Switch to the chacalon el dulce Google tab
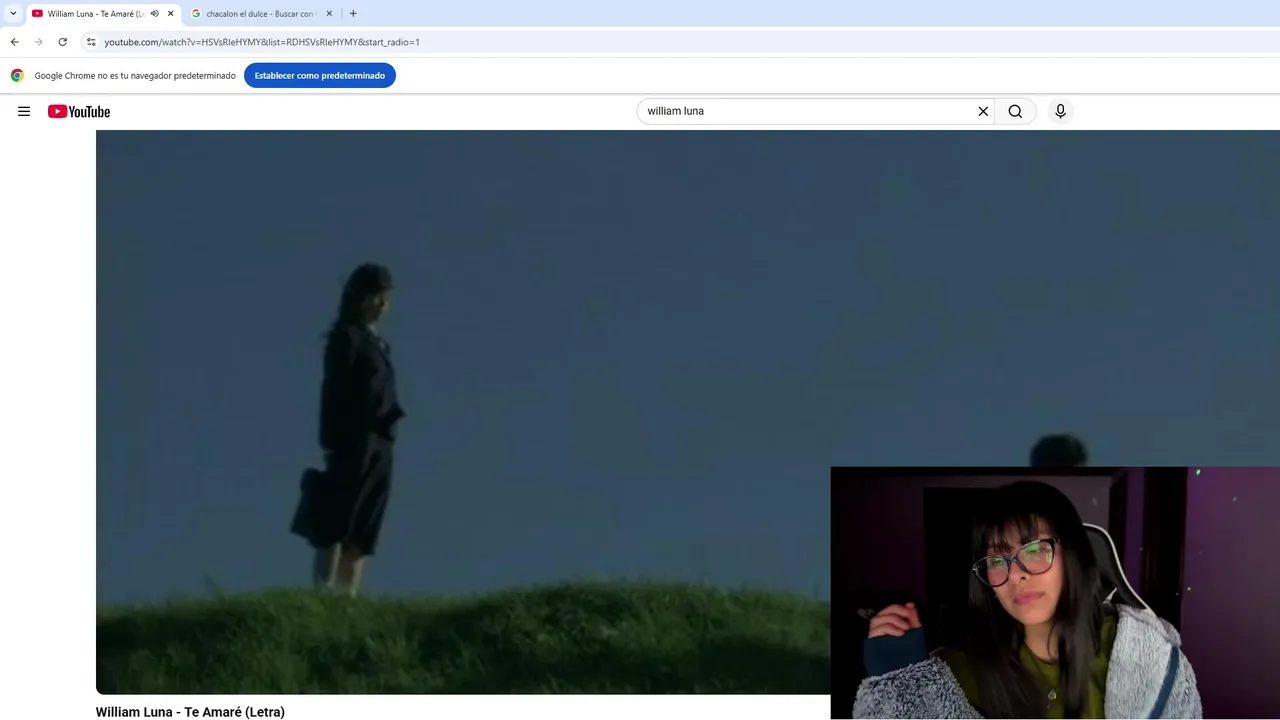The height and width of the screenshot is (720, 1280). [260, 14]
